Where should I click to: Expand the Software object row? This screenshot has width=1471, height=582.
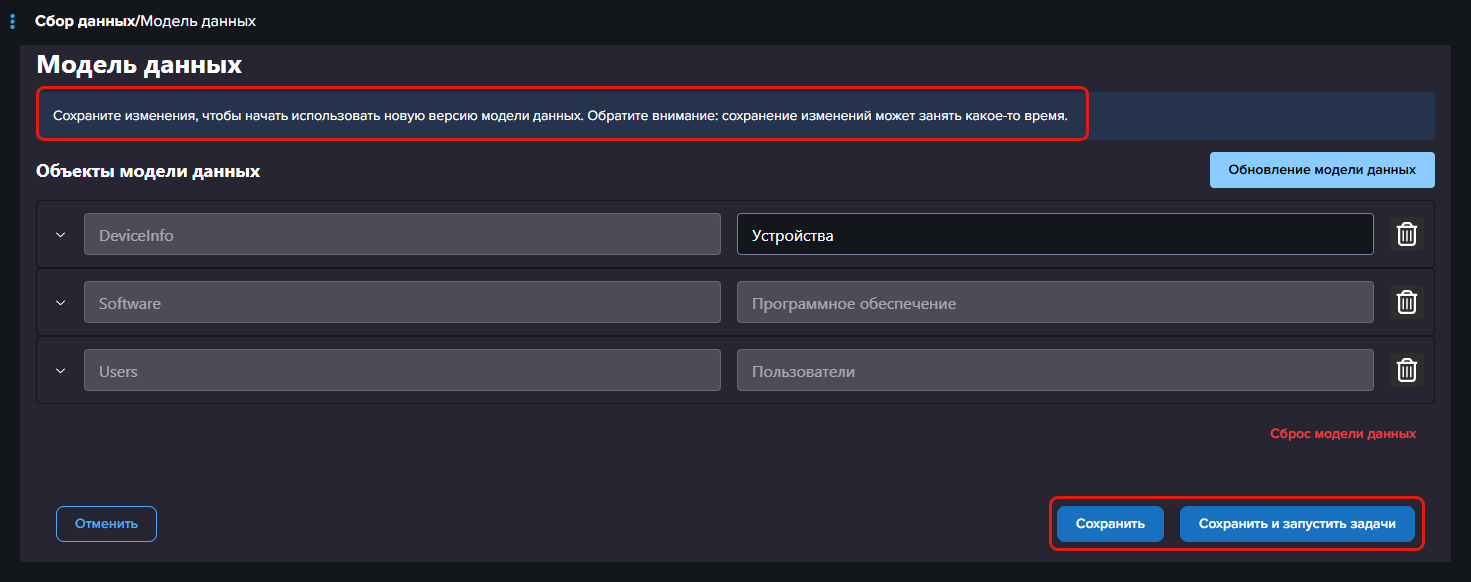[x=60, y=303]
